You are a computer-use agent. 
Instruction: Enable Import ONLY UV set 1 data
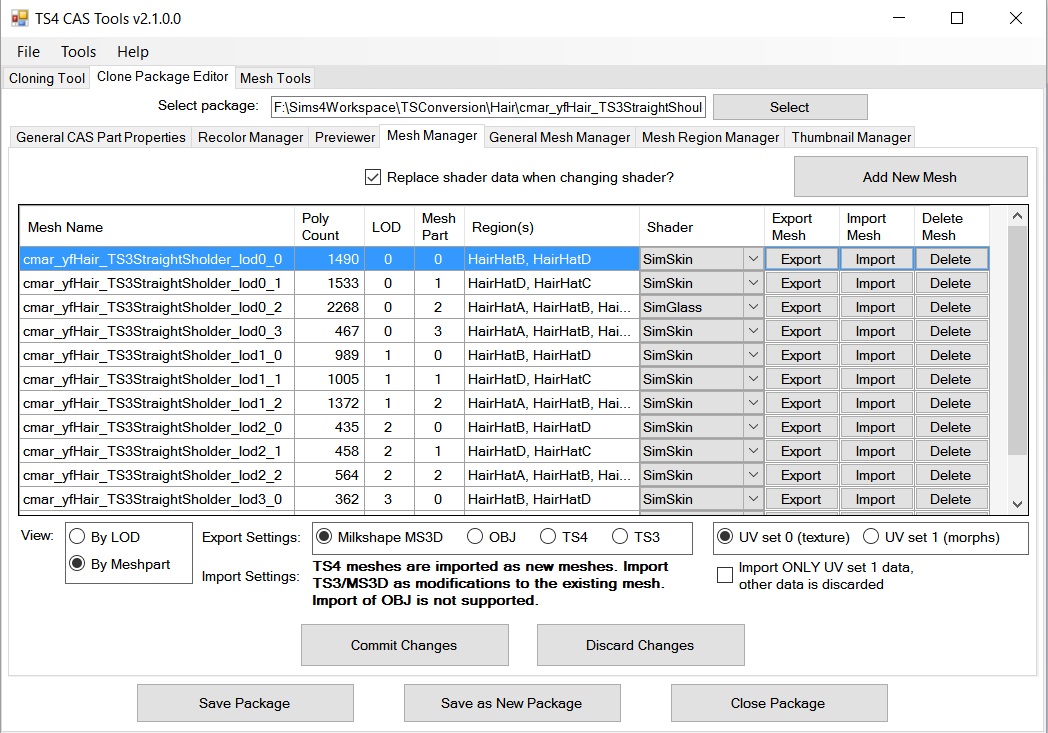click(725, 575)
